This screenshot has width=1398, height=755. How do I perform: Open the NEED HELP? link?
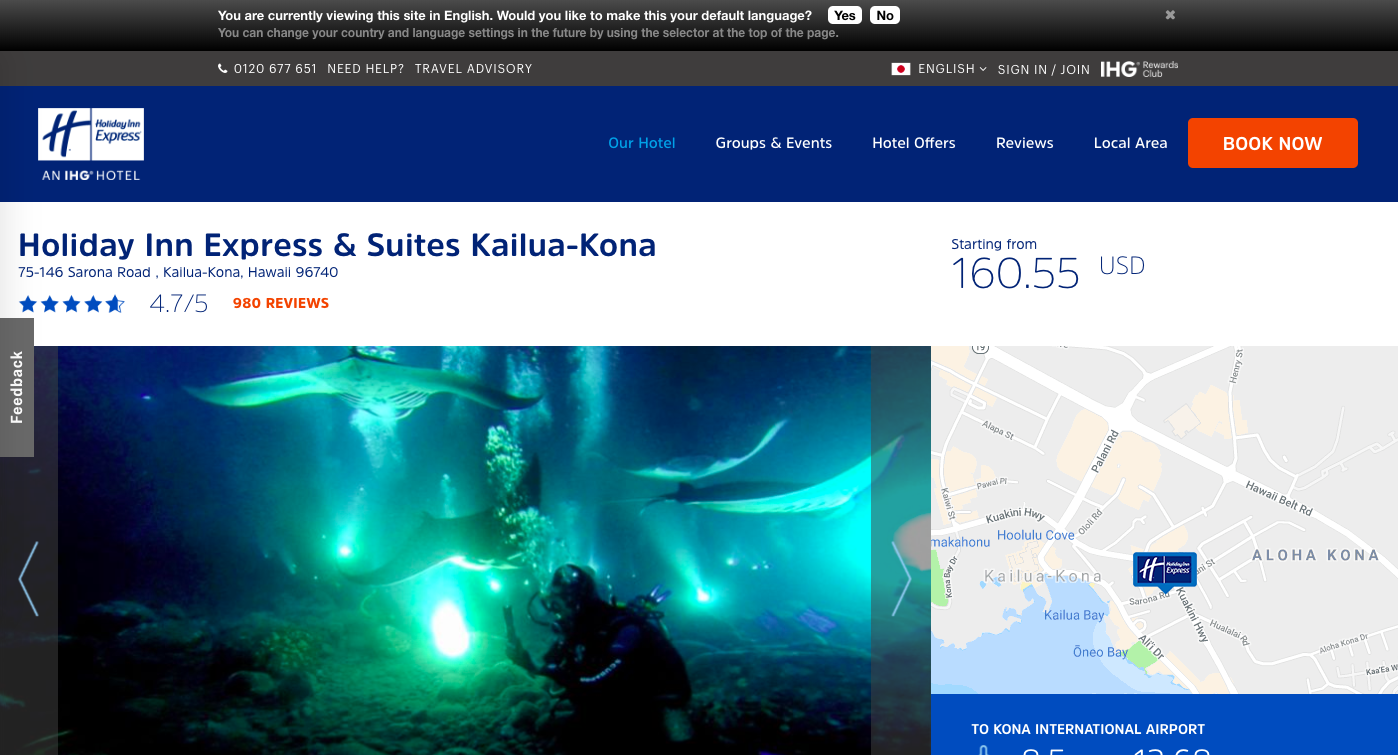coord(366,69)
